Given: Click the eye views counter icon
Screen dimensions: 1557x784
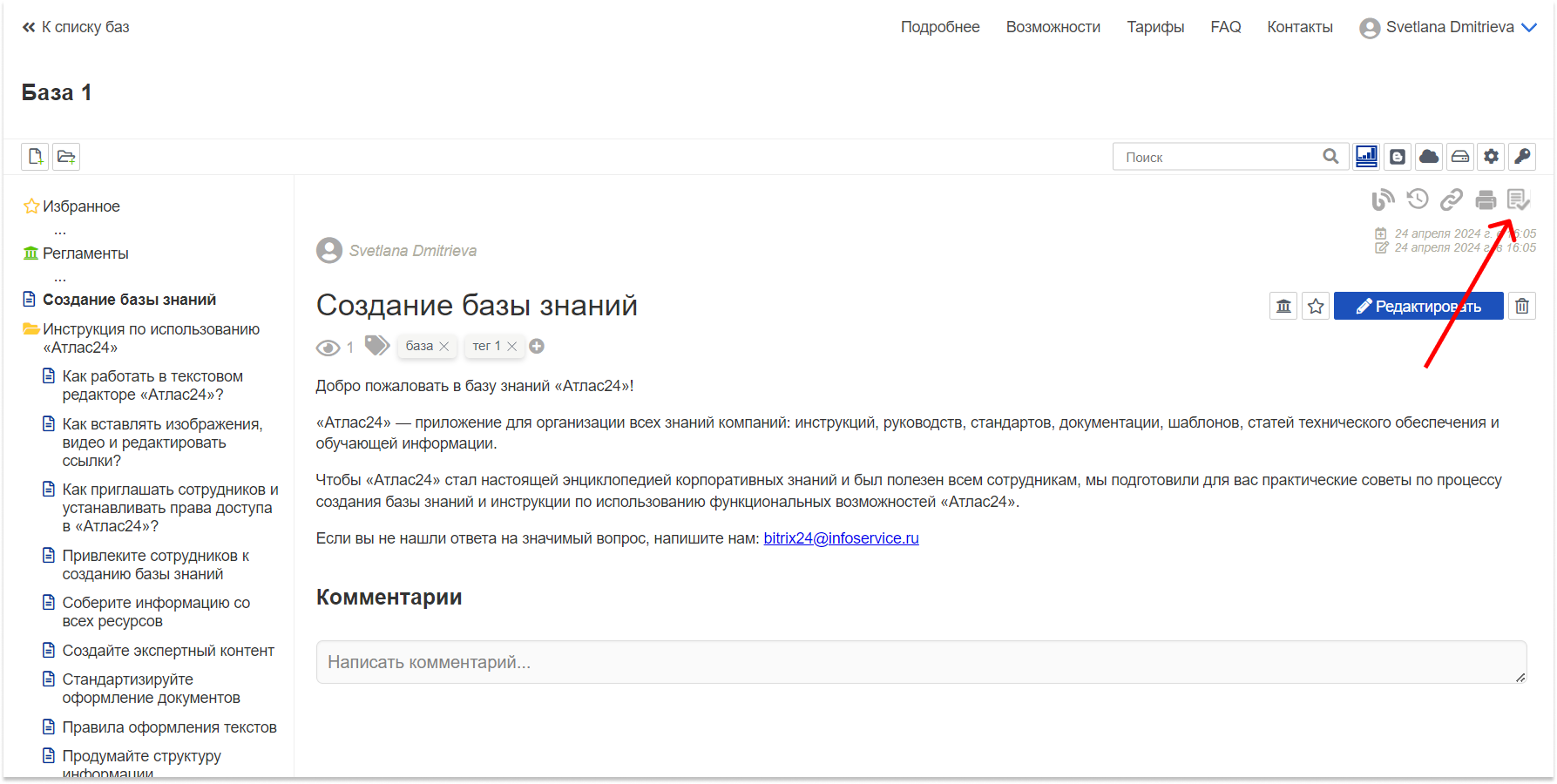Looking at the screenshot, I should [328, 348].
